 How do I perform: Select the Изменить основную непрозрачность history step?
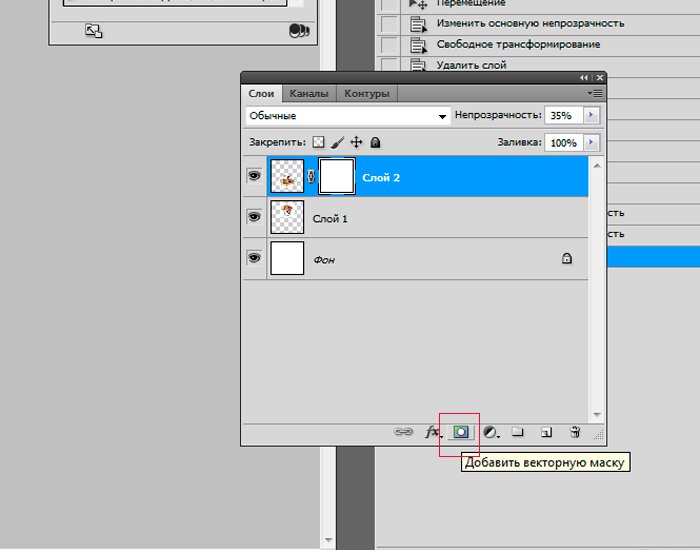click(x=544, y=23)
